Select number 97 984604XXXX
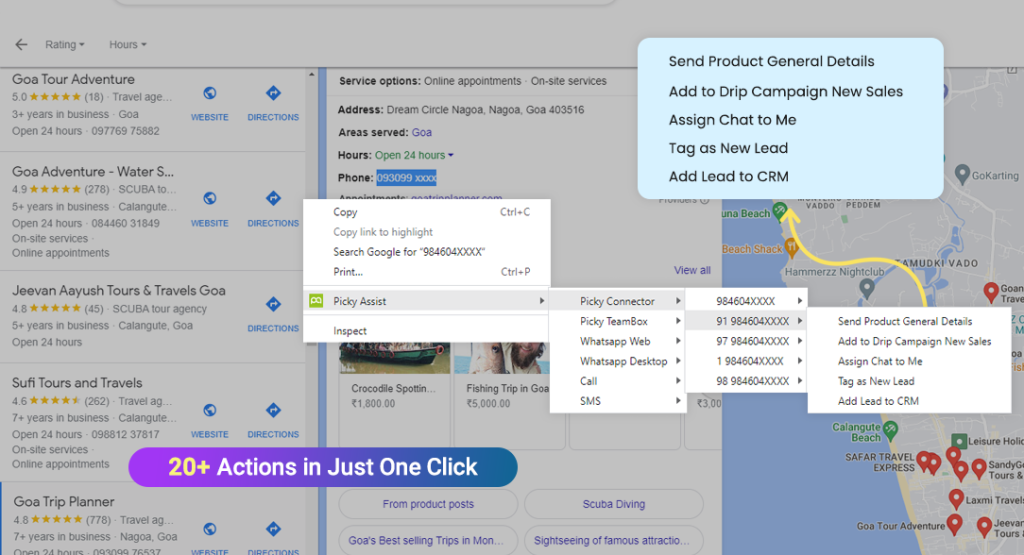The width and height of the screenshot is (1024, 555). [746, 341]
